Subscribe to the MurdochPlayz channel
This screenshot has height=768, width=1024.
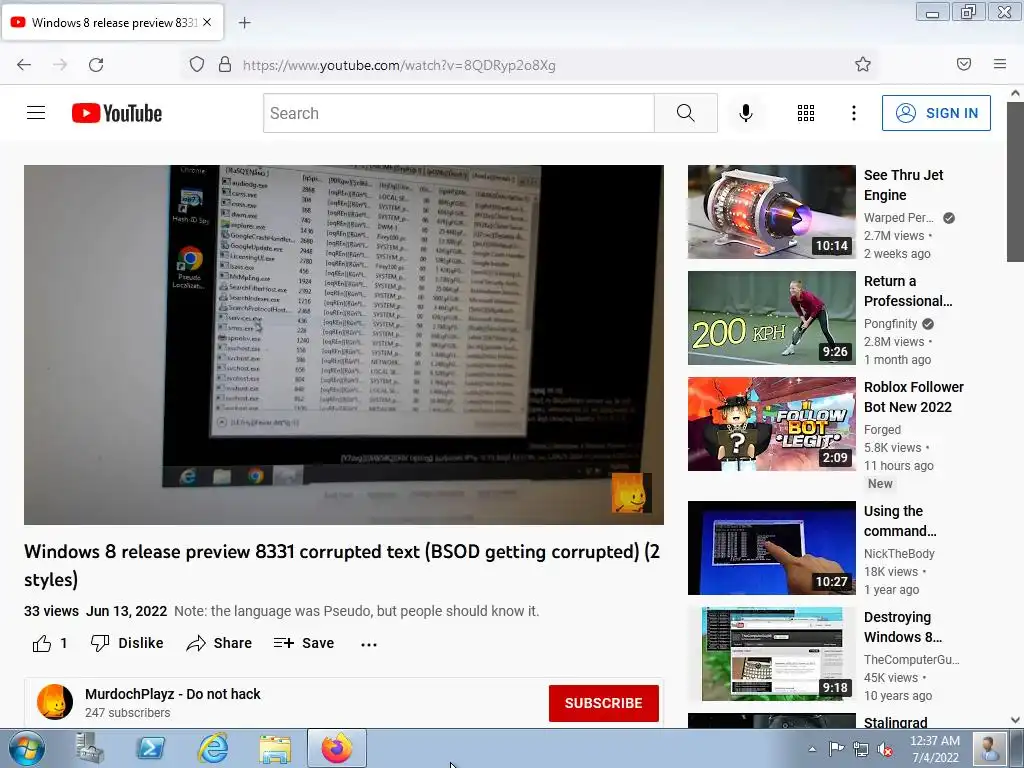click(603, 703)
